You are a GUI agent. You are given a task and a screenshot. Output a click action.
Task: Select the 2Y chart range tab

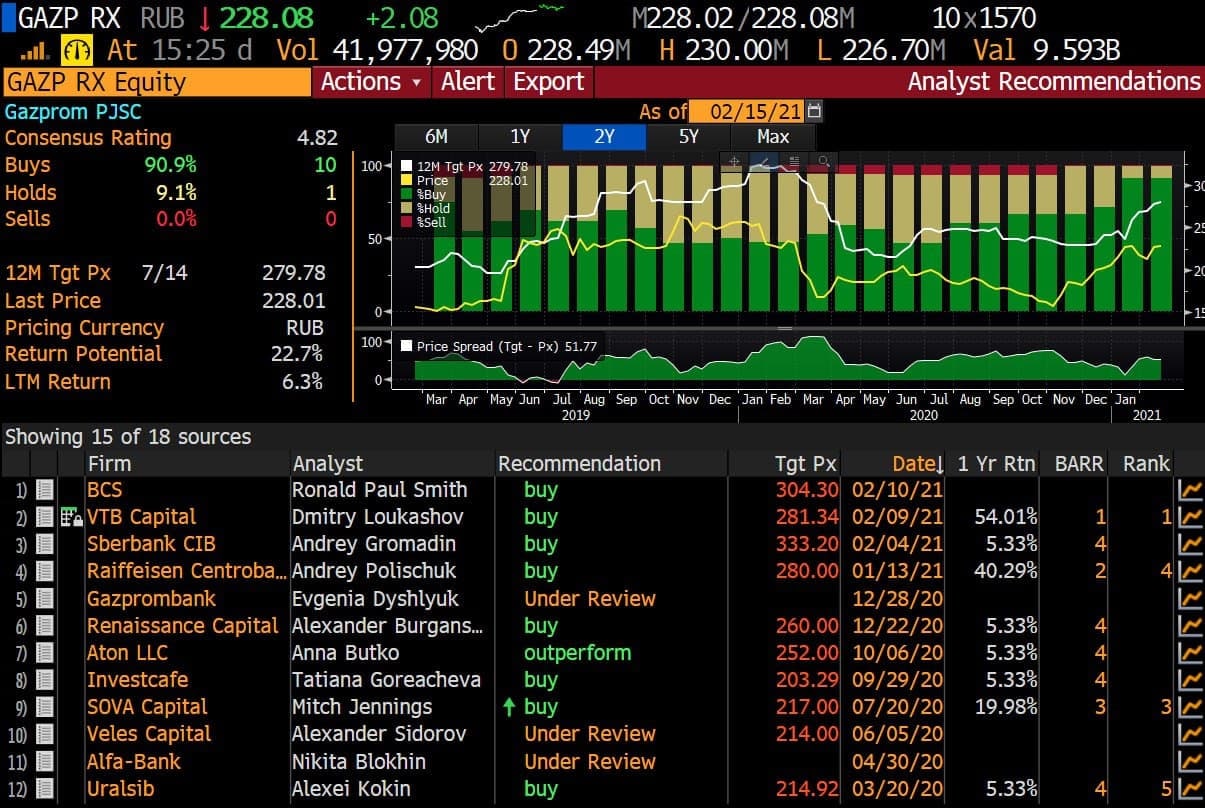click(x=604, y=137)
